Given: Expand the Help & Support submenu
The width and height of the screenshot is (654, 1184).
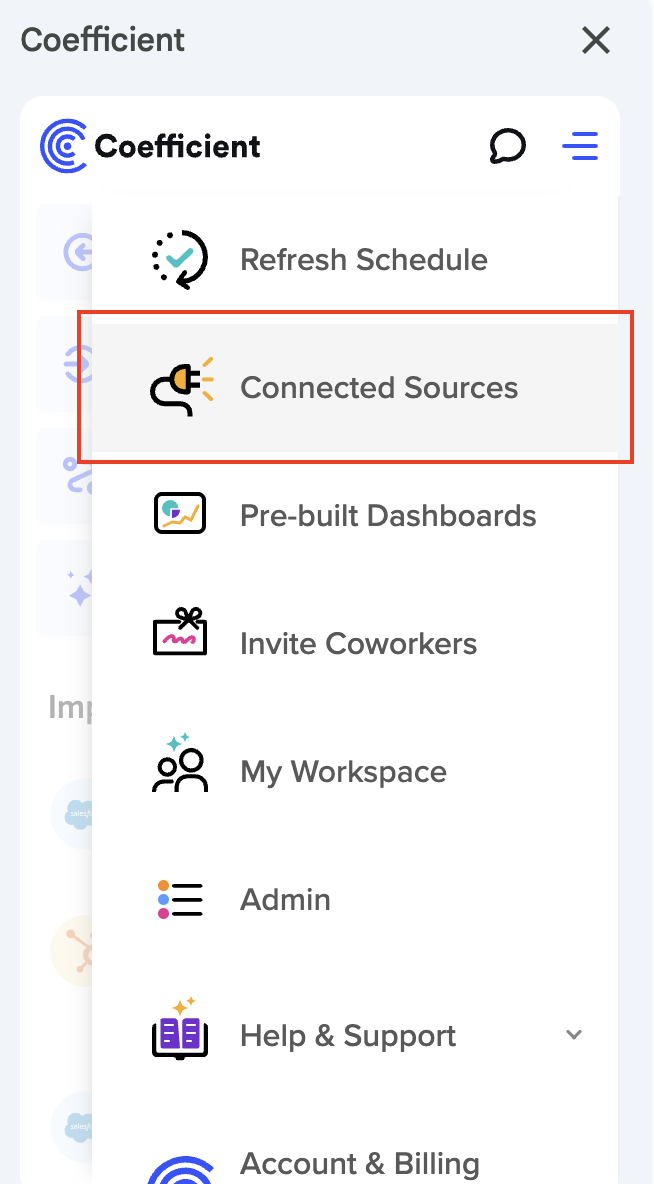Looking at the screenshot, I should 573,1035.
